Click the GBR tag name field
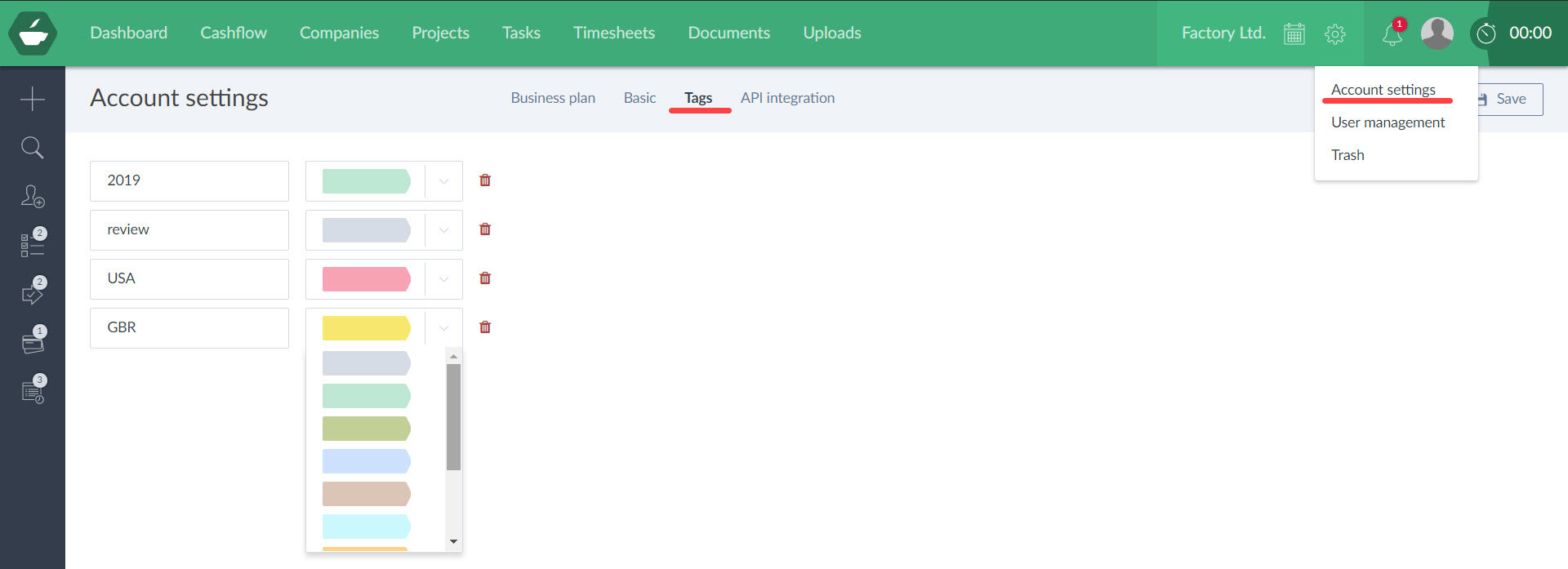Screen dimensions: 1568x569 pyautogui.click(x=189, y=327)
